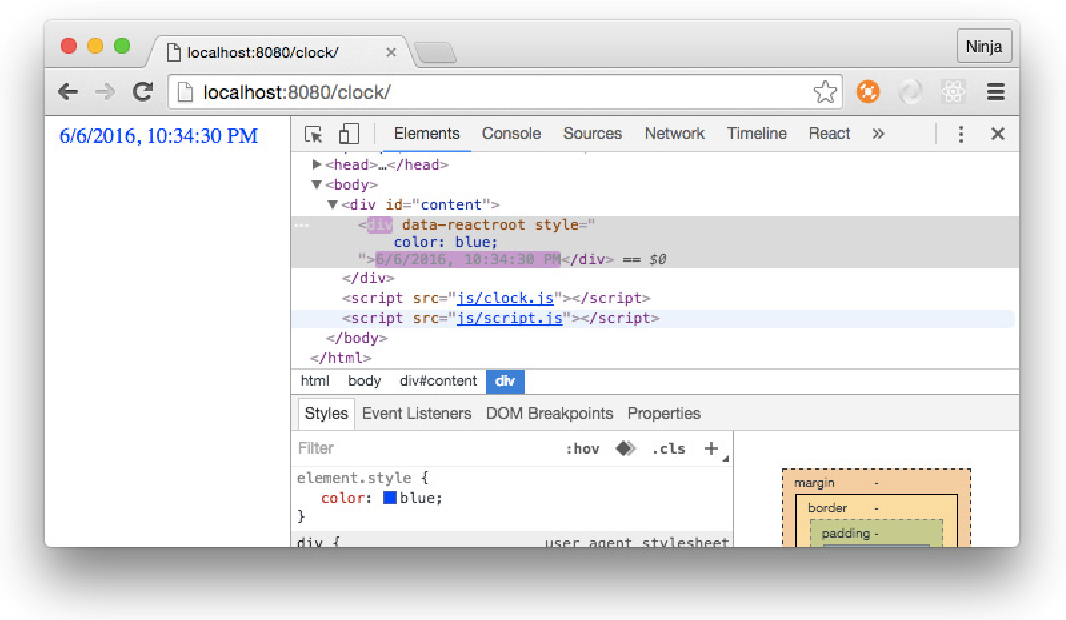Toggle element state with :hov
Screen dimensions: 1066x620
[x=582, y=448]
